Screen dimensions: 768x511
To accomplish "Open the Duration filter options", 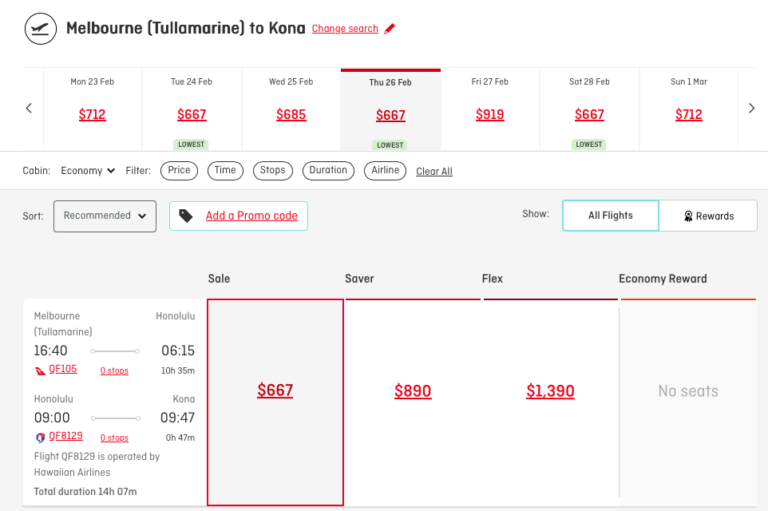I will (328, 171).
